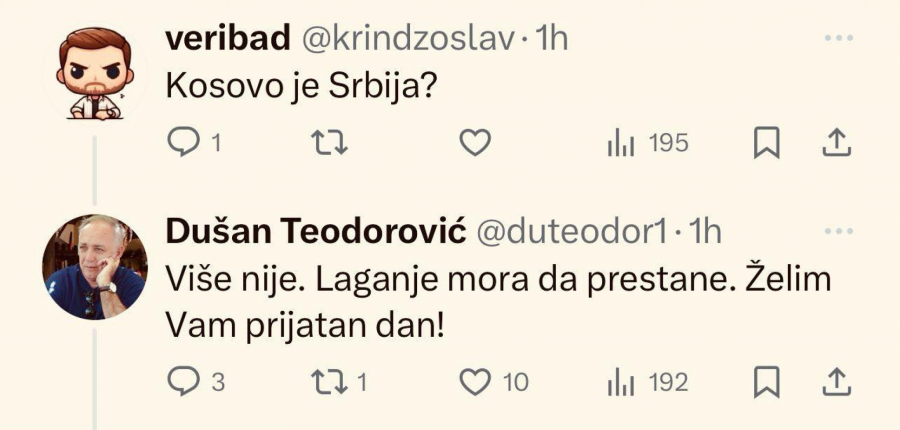Reply to veribad's tweet
The image size is (900, 430).
(184, 144)
